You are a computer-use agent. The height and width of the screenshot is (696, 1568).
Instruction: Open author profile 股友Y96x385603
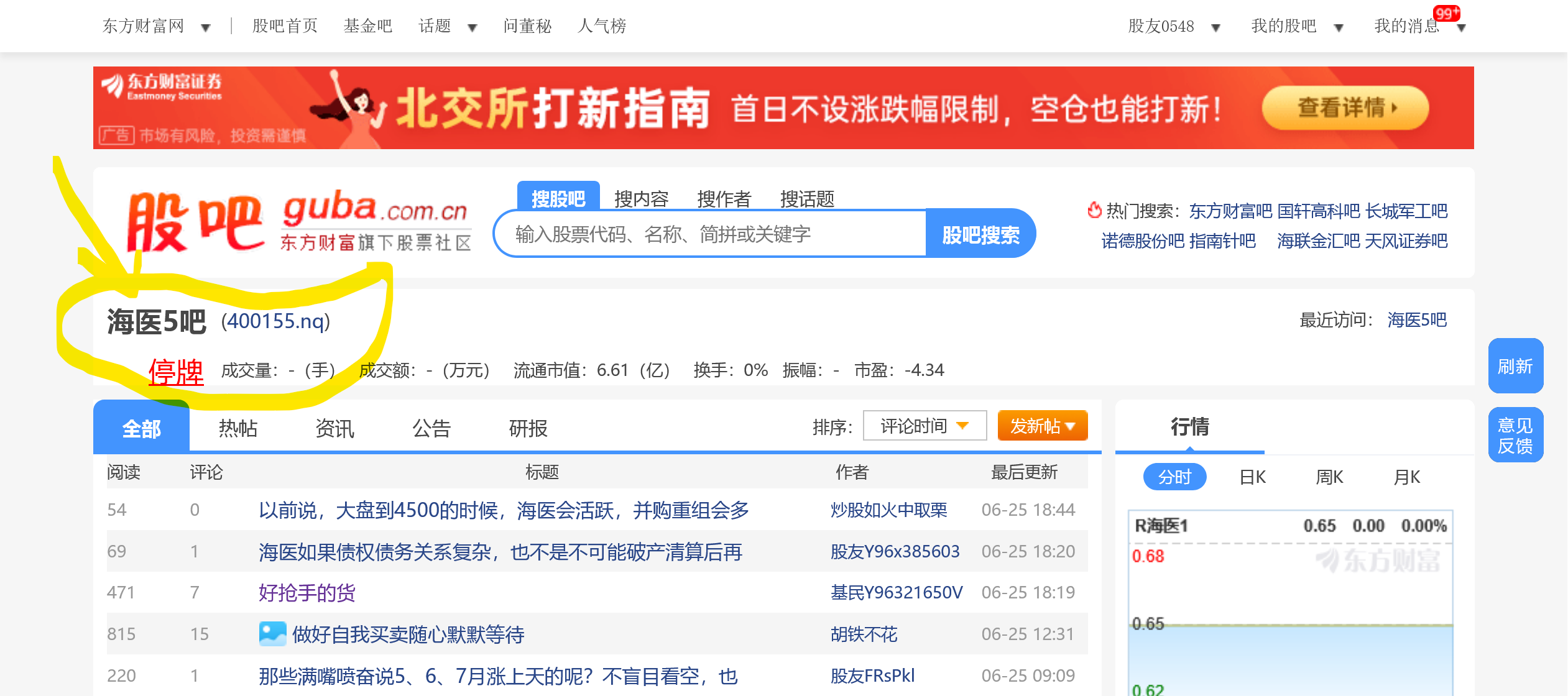895,552
